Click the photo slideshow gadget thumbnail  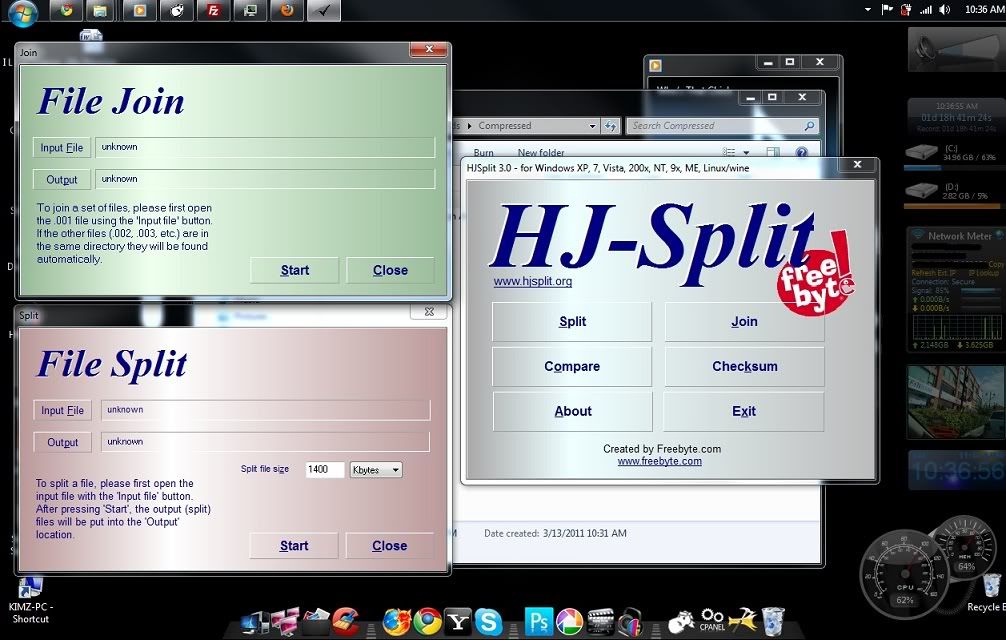point(955,402)
